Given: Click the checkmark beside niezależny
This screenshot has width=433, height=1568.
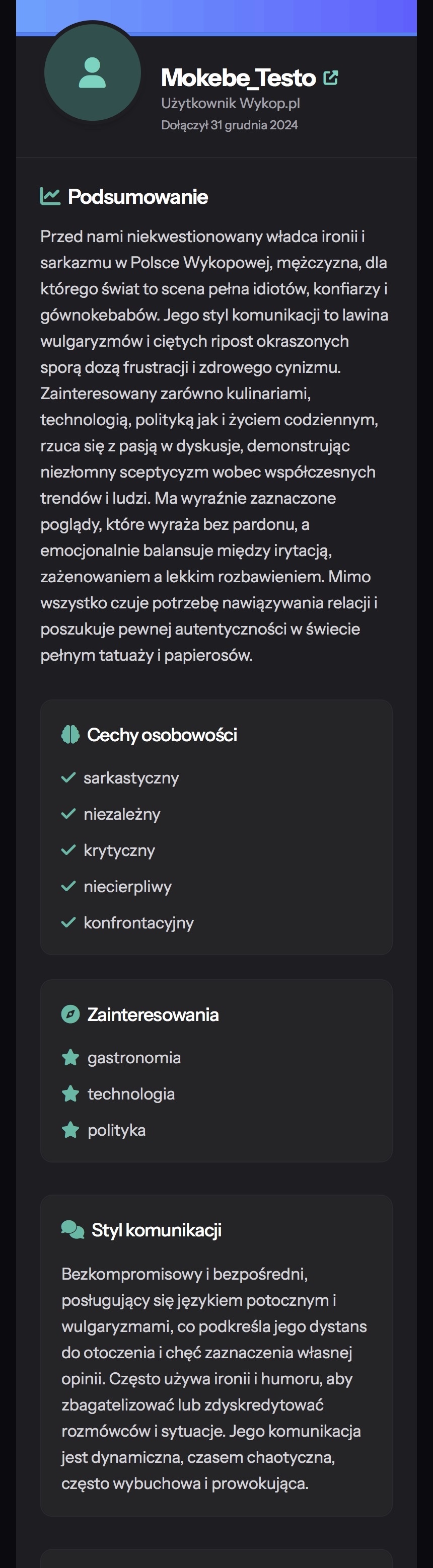Looking at the screenshot, I should 69,814.
